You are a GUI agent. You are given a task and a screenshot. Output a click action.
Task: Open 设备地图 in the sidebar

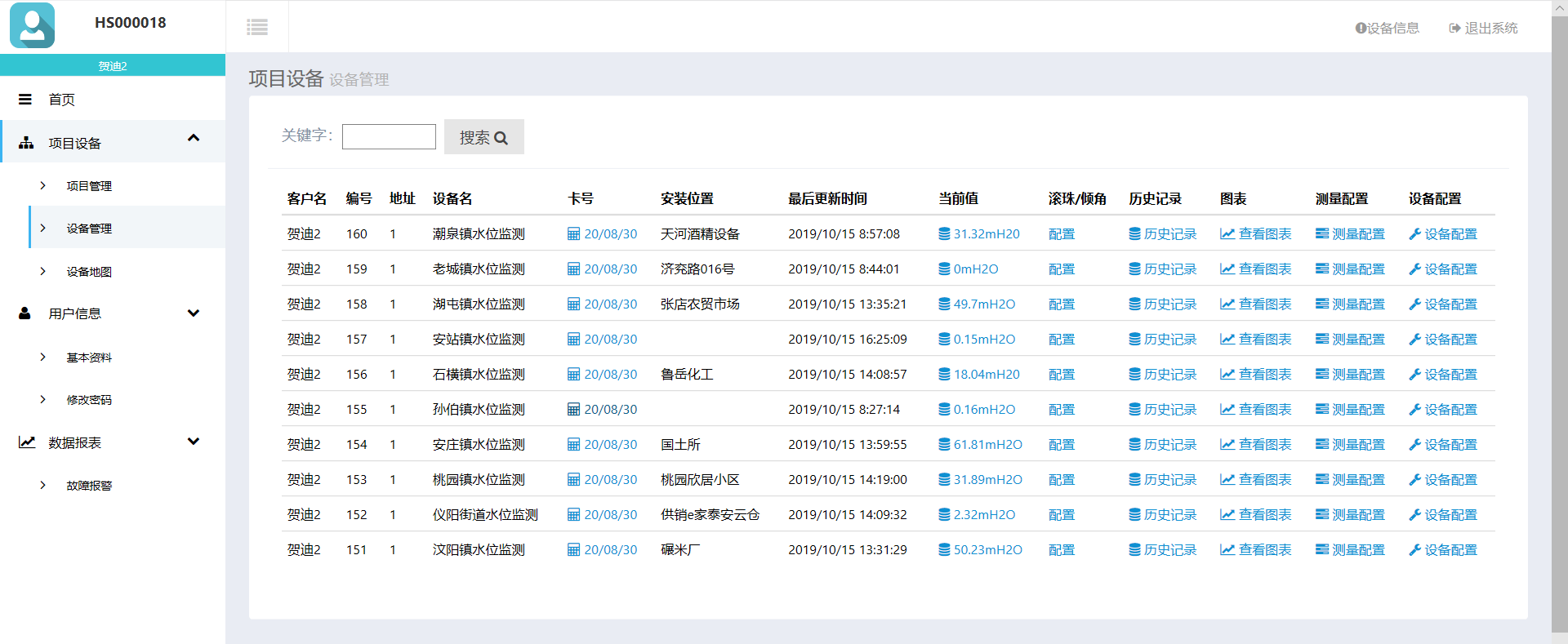click(89, 272)
